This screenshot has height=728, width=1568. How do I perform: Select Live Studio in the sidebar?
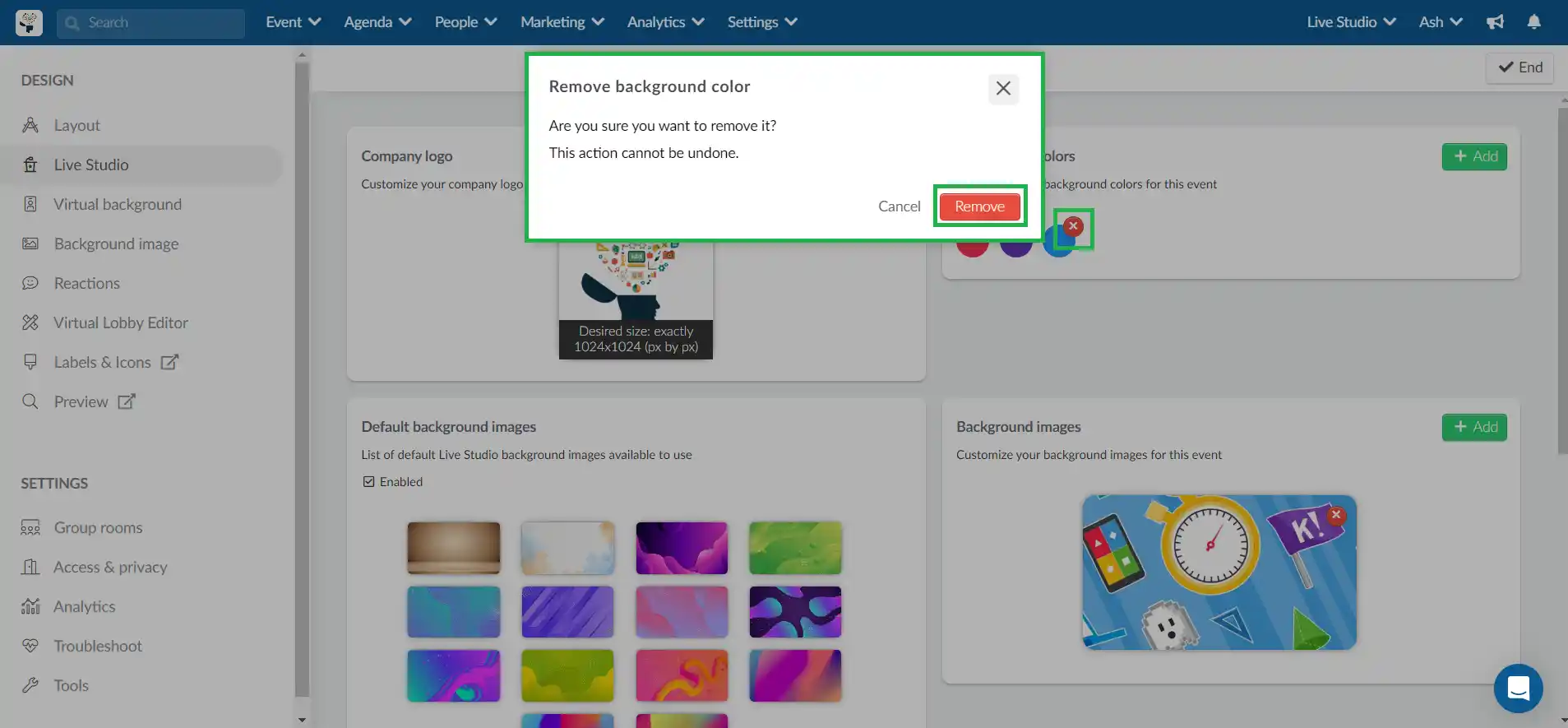[x=91, y=165]
